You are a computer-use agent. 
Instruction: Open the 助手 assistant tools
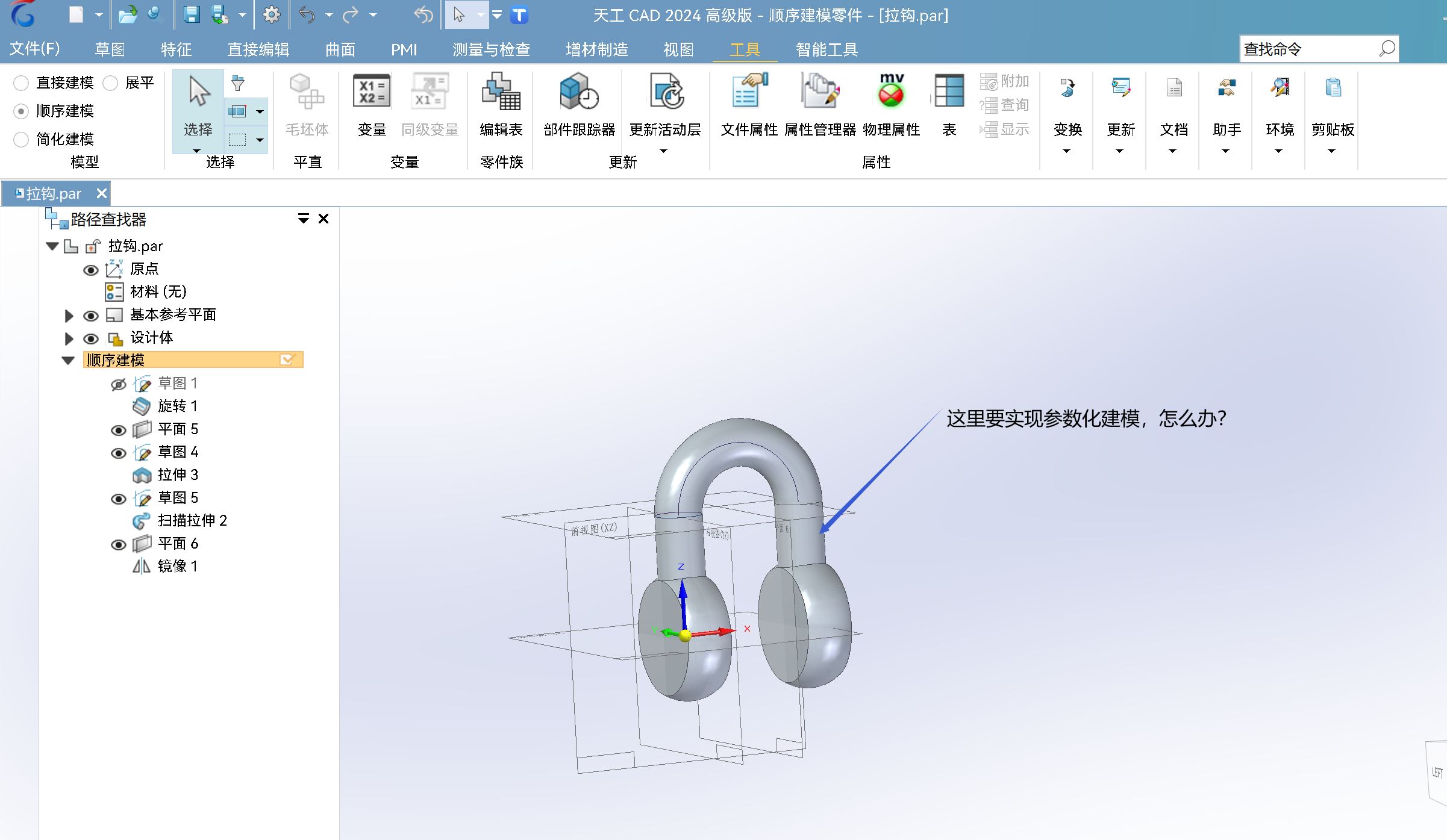1227,114
